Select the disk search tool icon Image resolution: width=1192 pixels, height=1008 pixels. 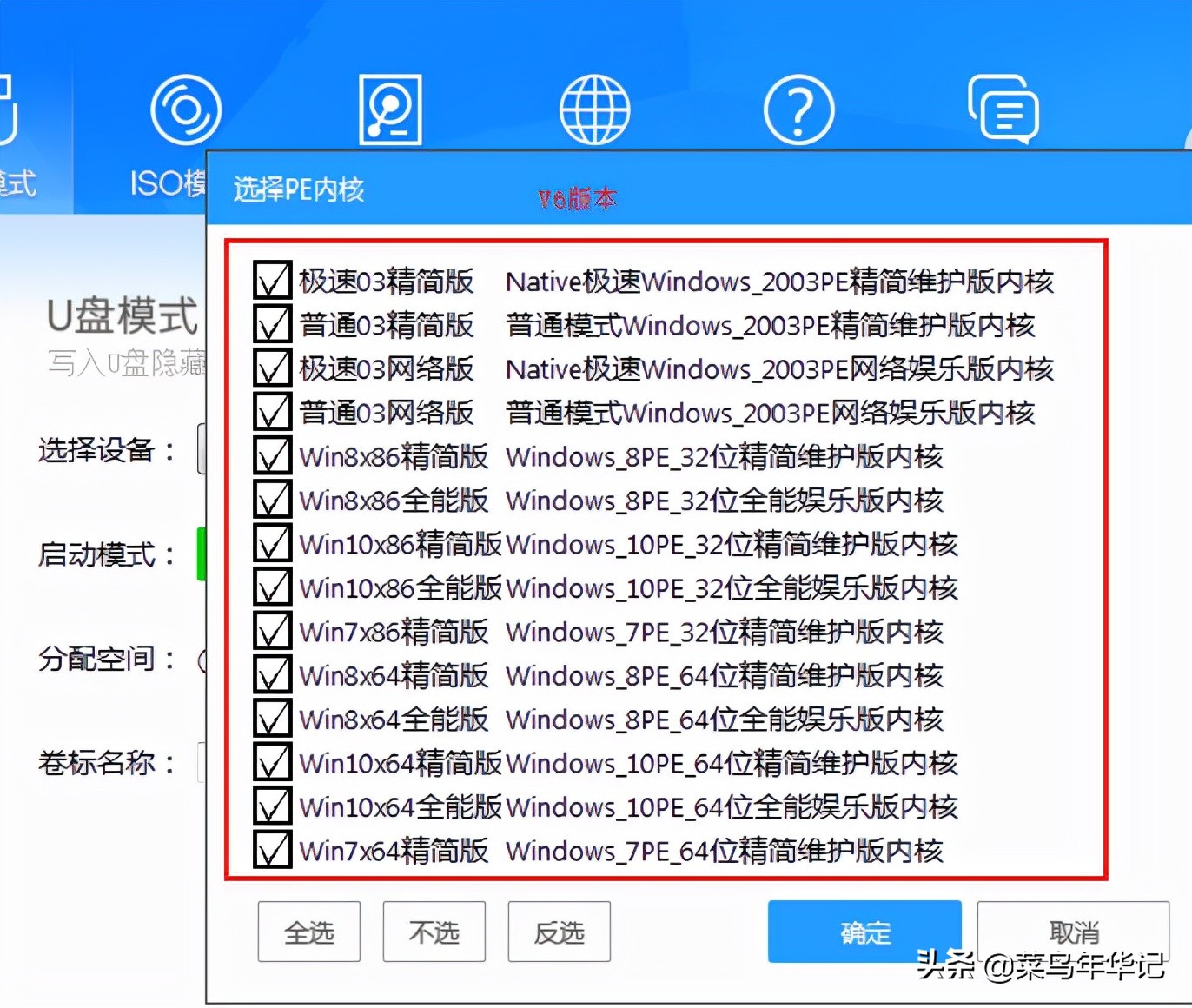coord(390,107)
